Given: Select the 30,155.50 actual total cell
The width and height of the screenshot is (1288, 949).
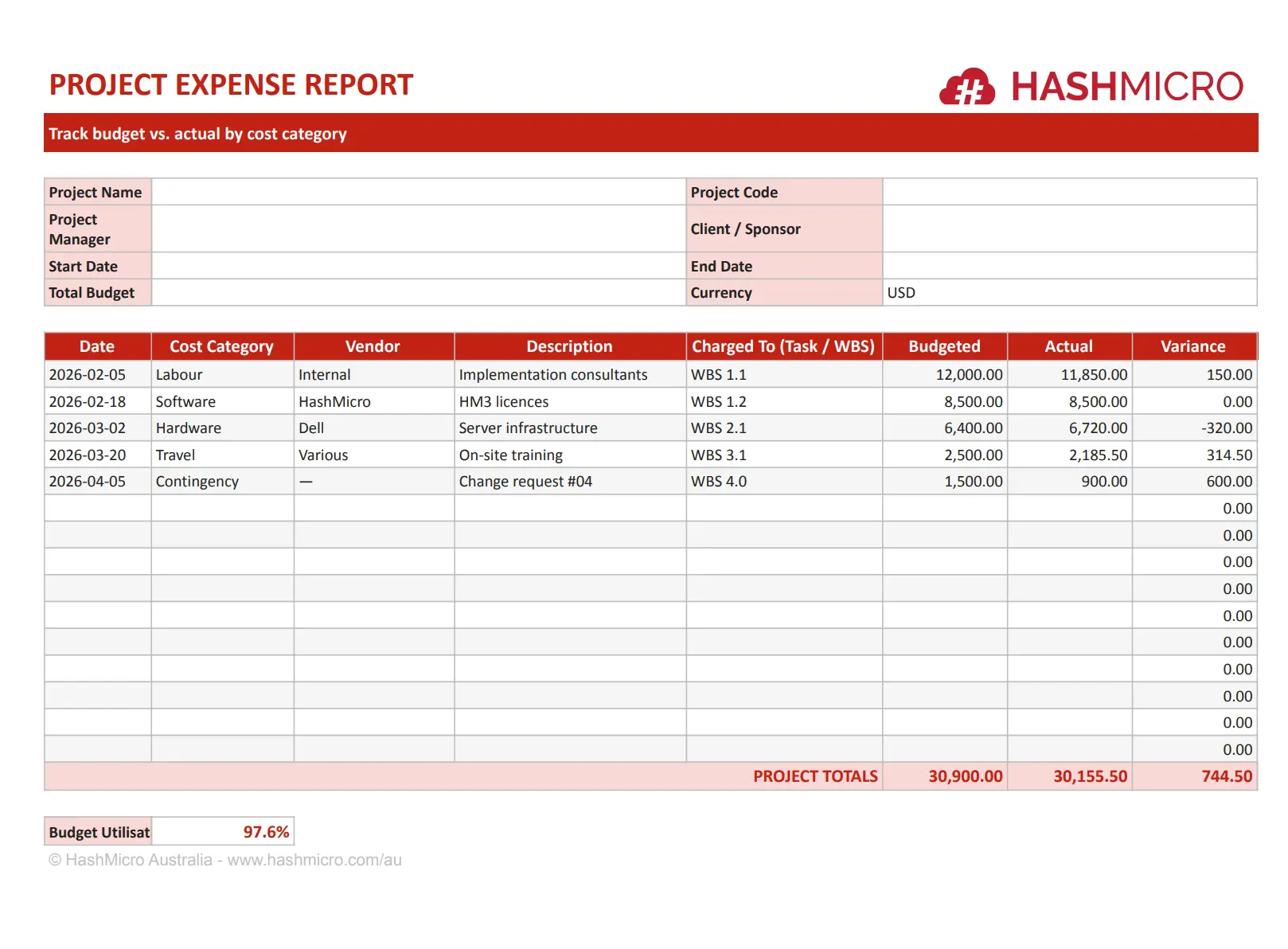Looking at the screenshot, I should tap(1090, 776).
